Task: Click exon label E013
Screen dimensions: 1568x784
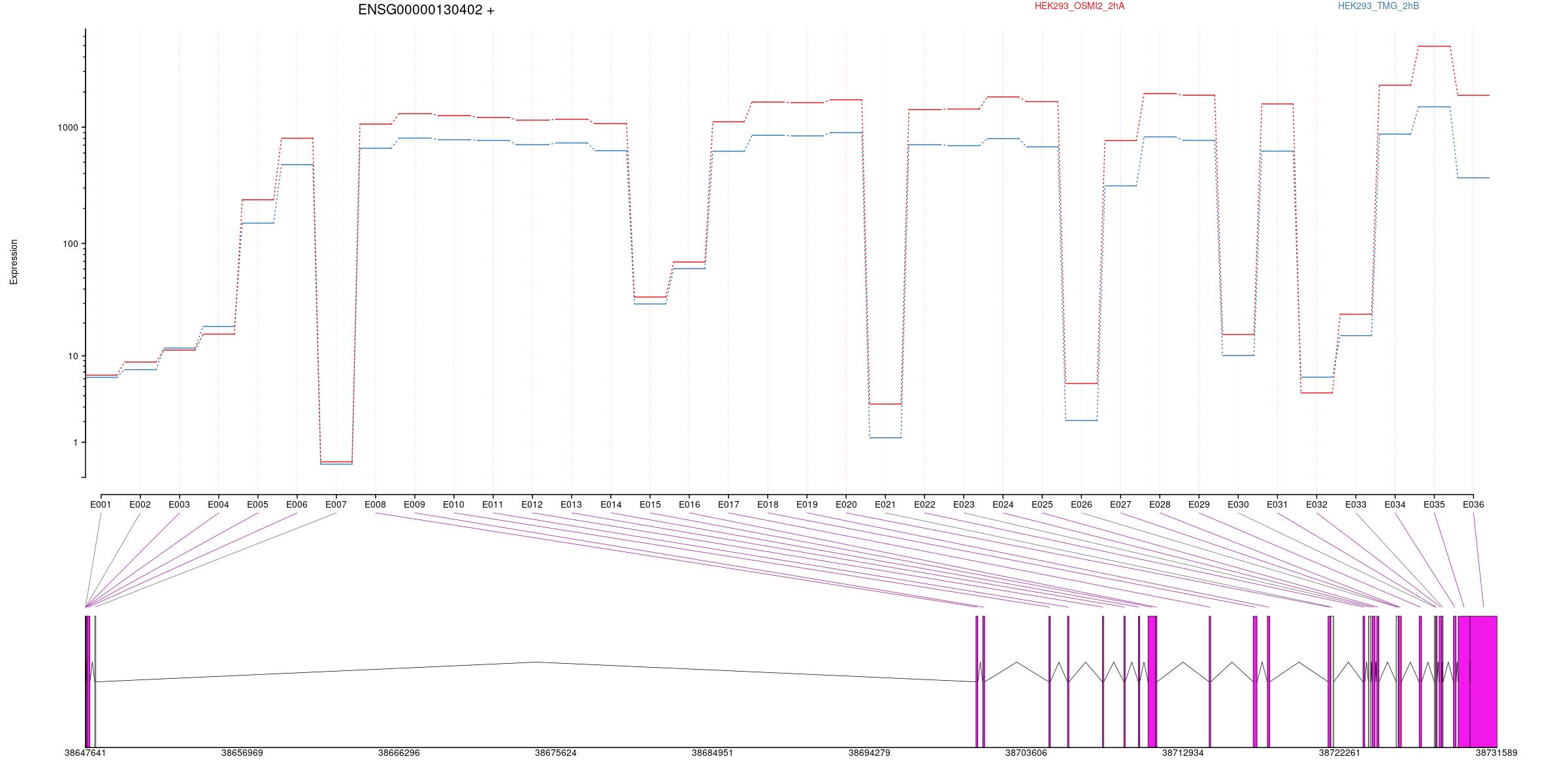Action: click(x=571, y=504)
